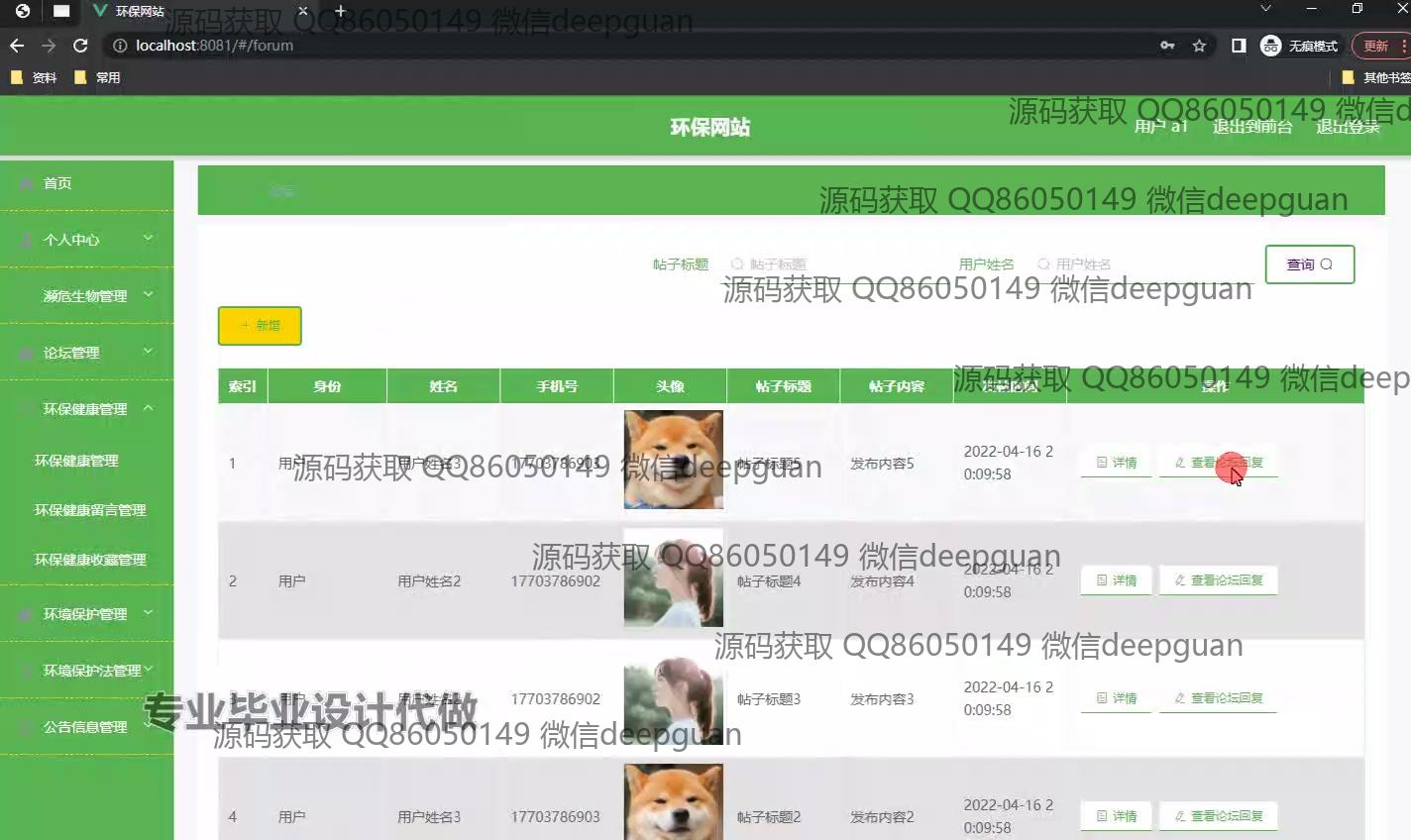1411x840 pixels.
Task: Bookmark this page with the star icon
Action: pos(1199,46)
